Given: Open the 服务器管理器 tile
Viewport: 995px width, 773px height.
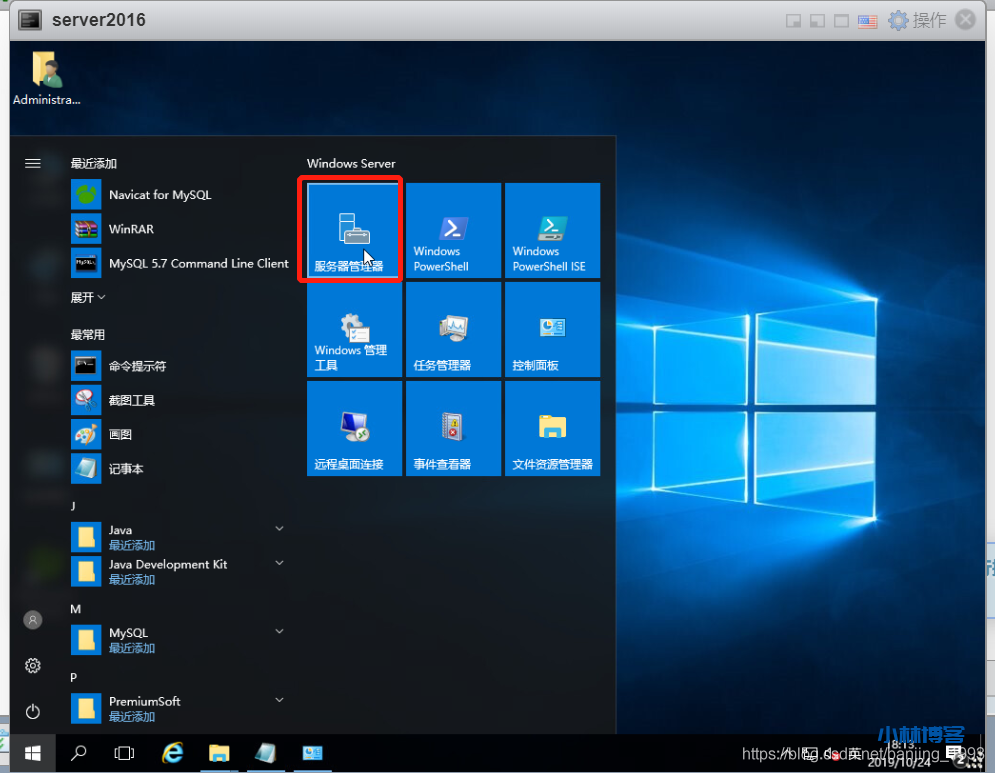Looking at the screenshot, I should click(352, 230).
